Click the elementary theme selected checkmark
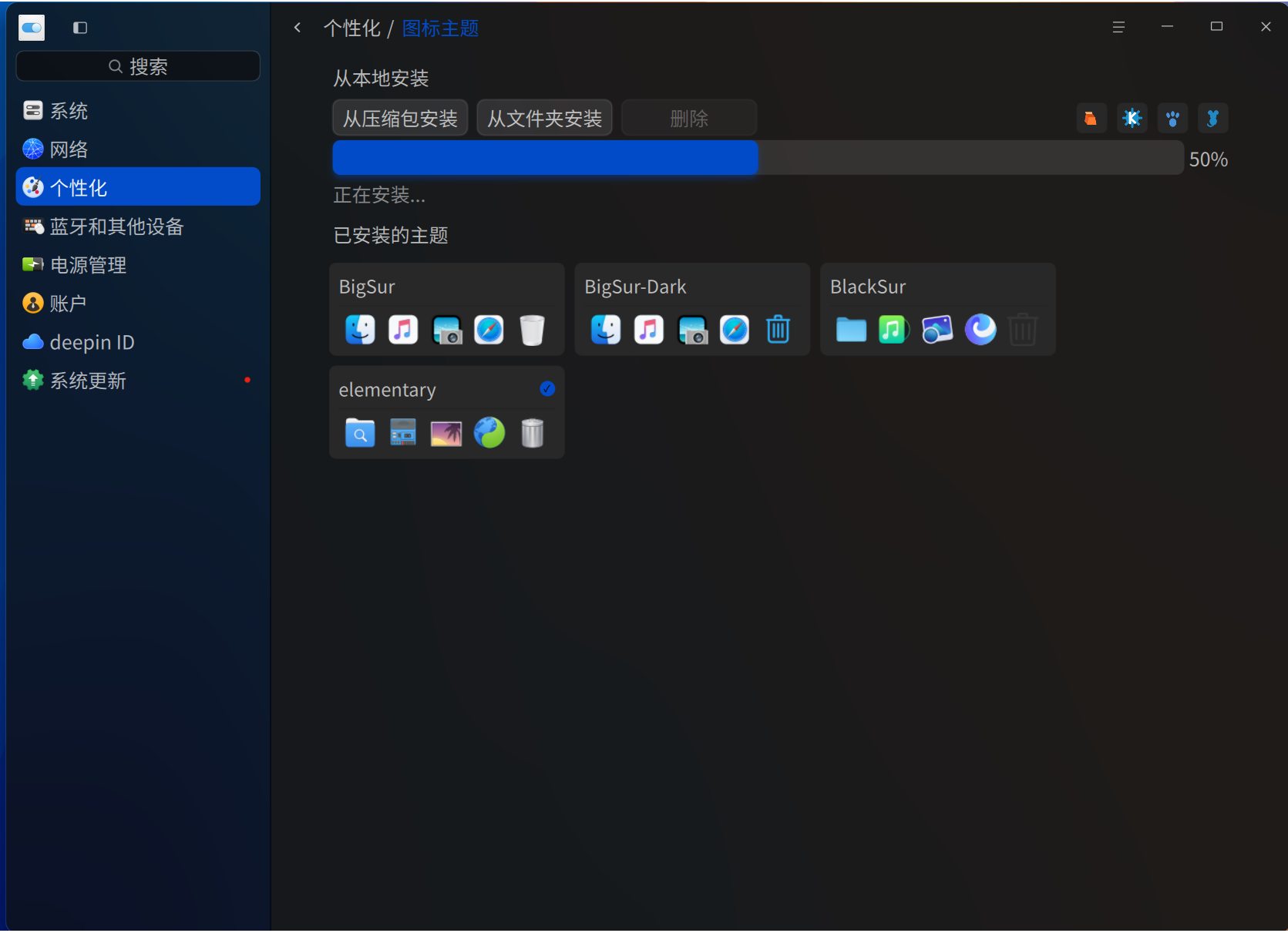The image size is (1288, 933). 547,389
